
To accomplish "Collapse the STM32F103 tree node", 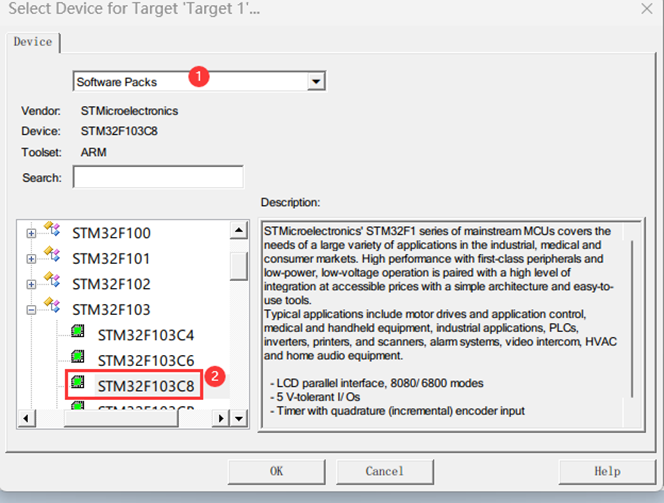I will pos(31,310).
